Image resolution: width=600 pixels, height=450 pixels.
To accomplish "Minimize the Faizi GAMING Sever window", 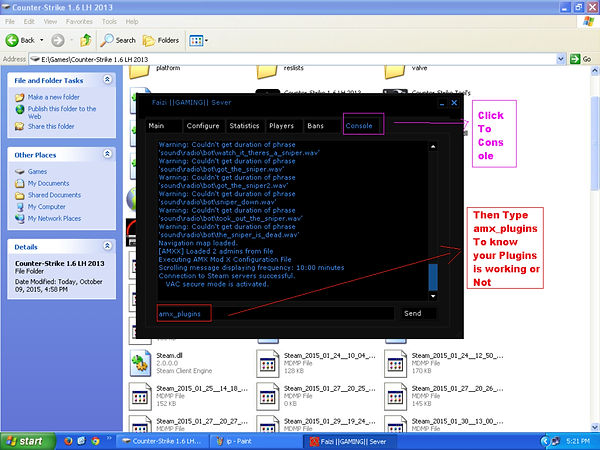I will (442, 103).
